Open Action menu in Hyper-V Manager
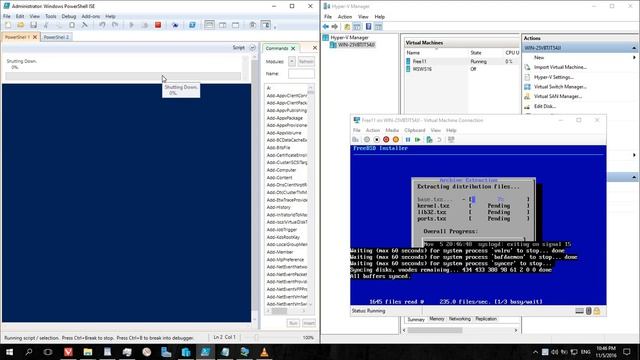The image size is (640, 360). point(345,17)
